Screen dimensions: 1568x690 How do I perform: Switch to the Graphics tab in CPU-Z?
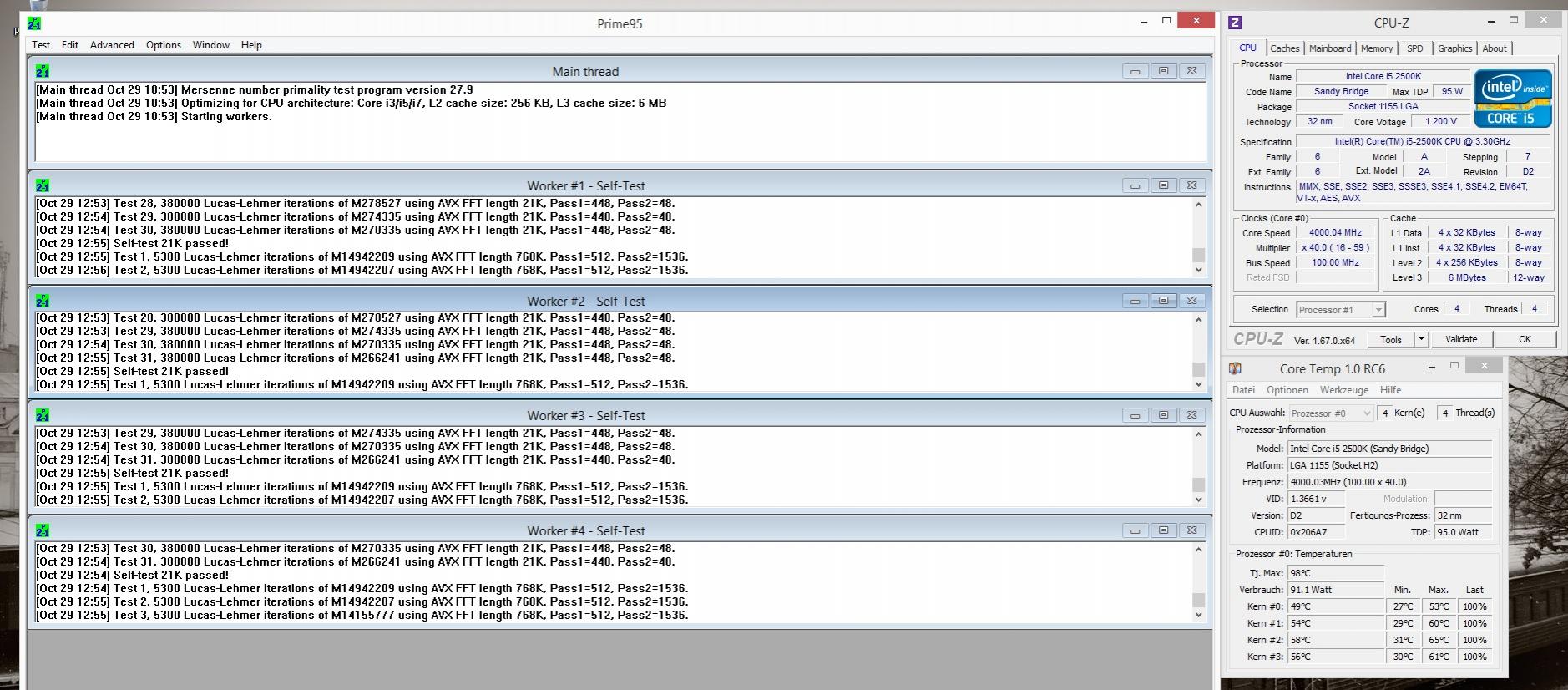click(x=1454, y=48)
